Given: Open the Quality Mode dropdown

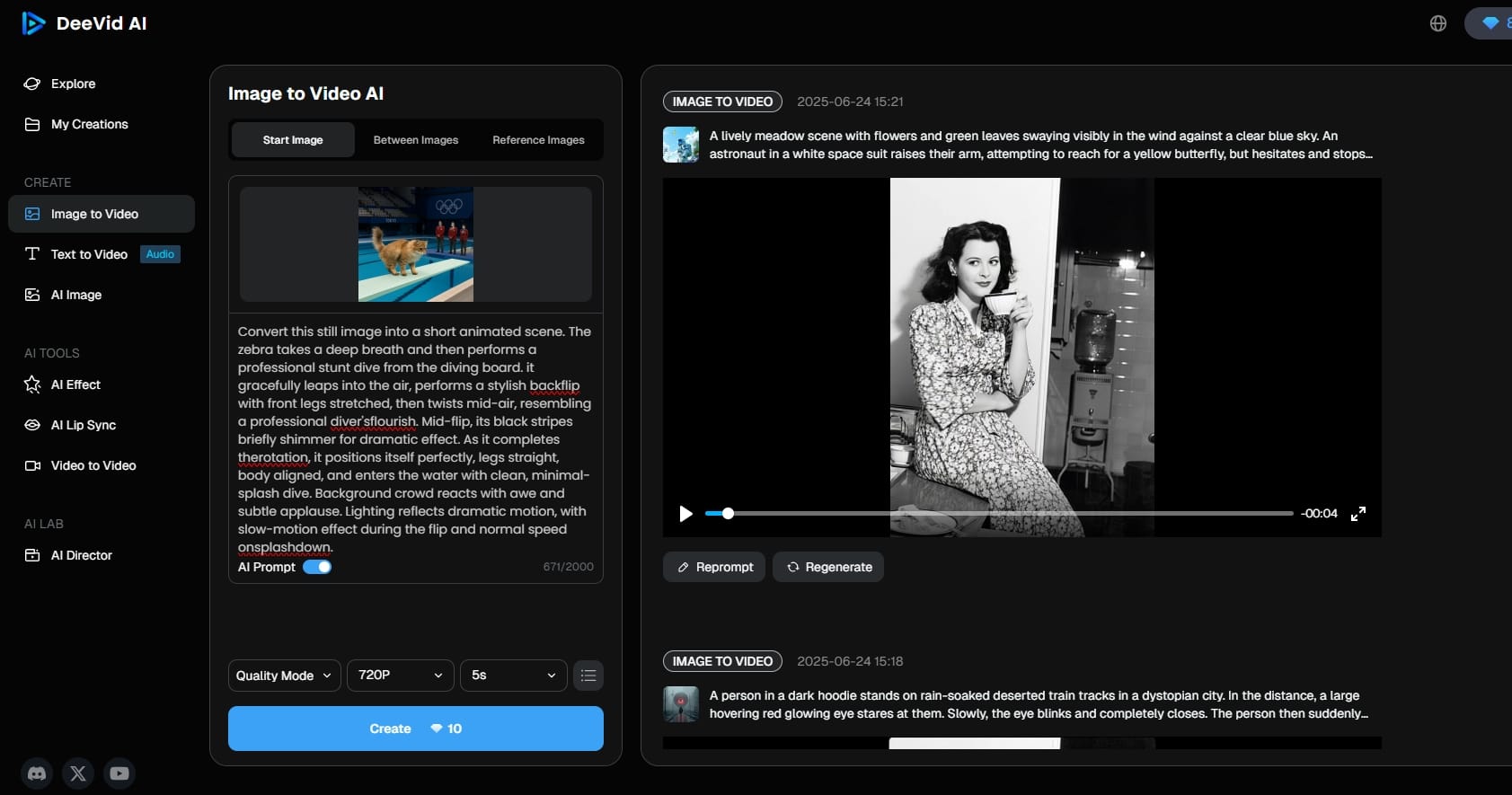Looking at the screenshot, I should 285,676.
